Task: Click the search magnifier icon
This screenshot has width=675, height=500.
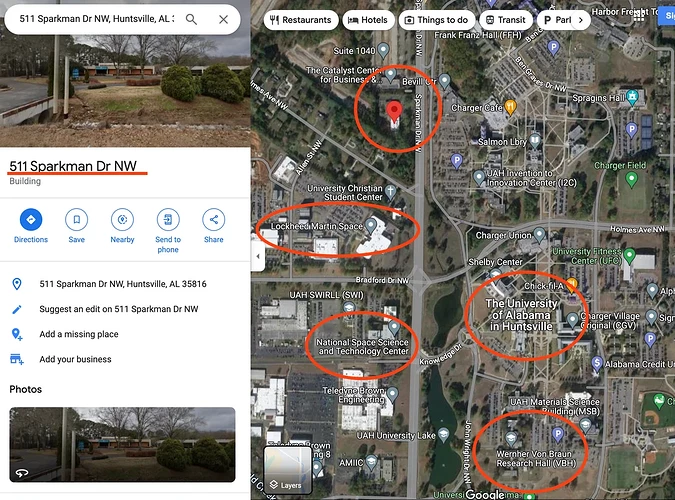Action: [191, 19]
